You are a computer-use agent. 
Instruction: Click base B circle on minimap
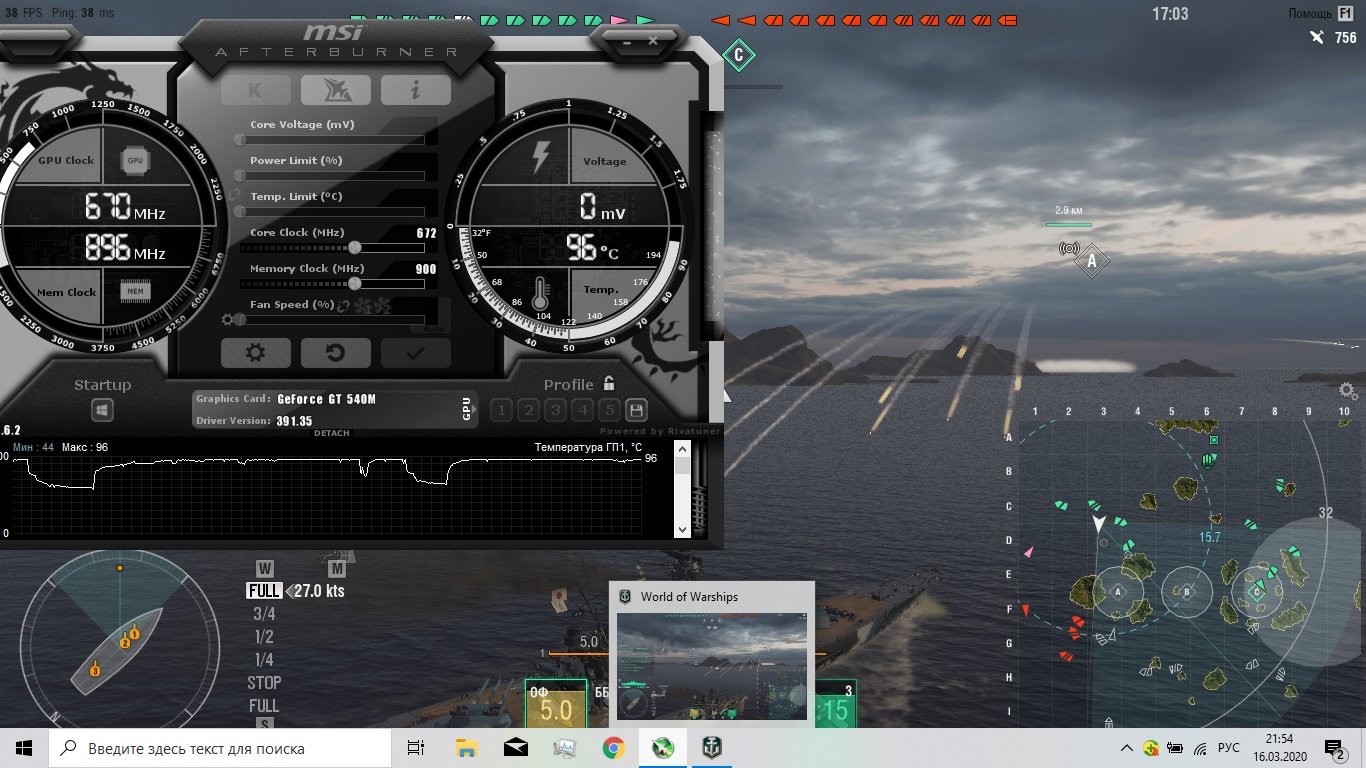pyautogui.click(x=1186, y=591)
